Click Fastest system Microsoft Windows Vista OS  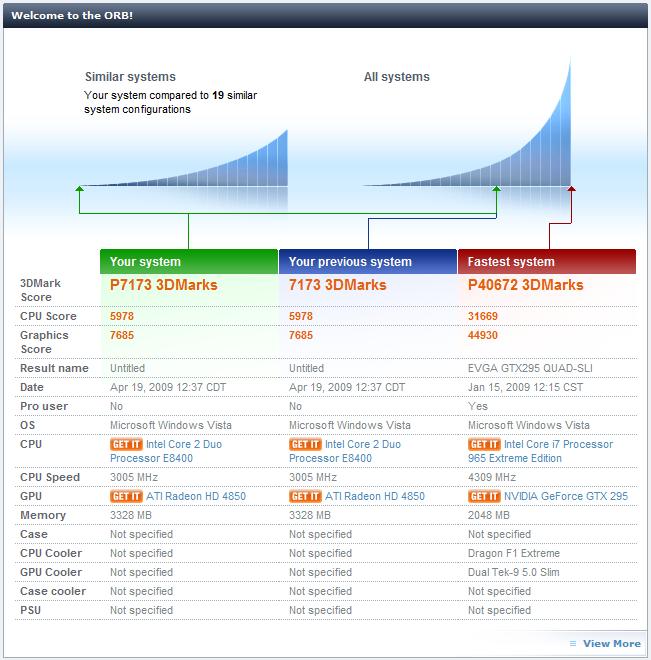click(529, 425)
